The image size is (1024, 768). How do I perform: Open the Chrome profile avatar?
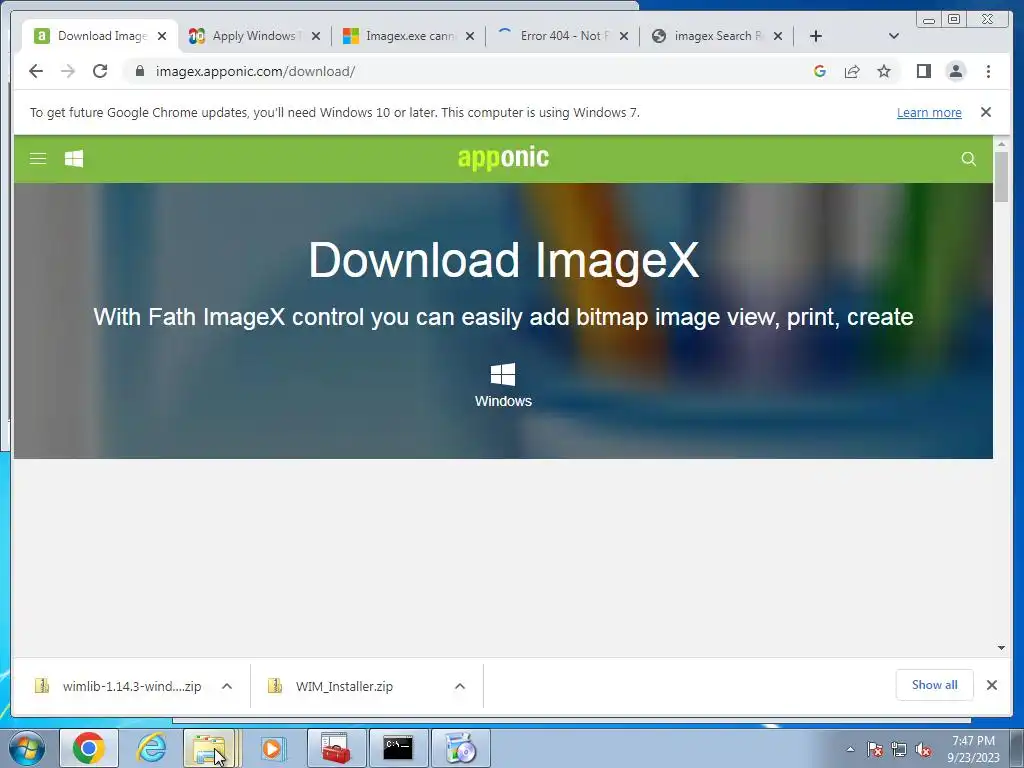pos(956,71)
